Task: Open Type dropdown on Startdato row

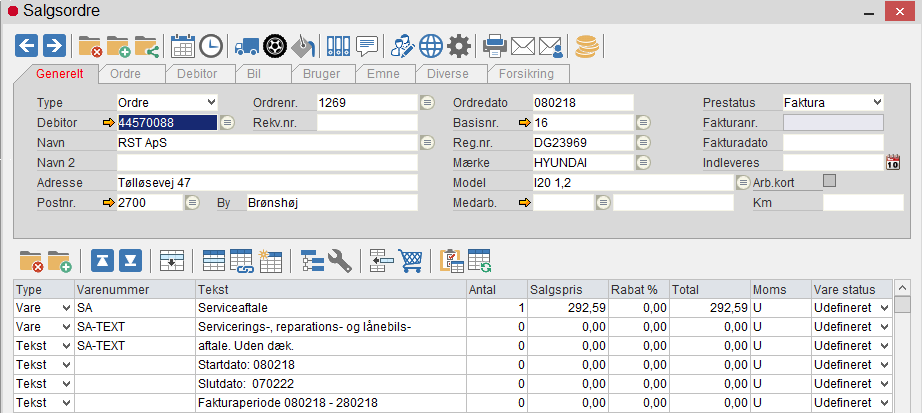Action: [x=66, y=365]
